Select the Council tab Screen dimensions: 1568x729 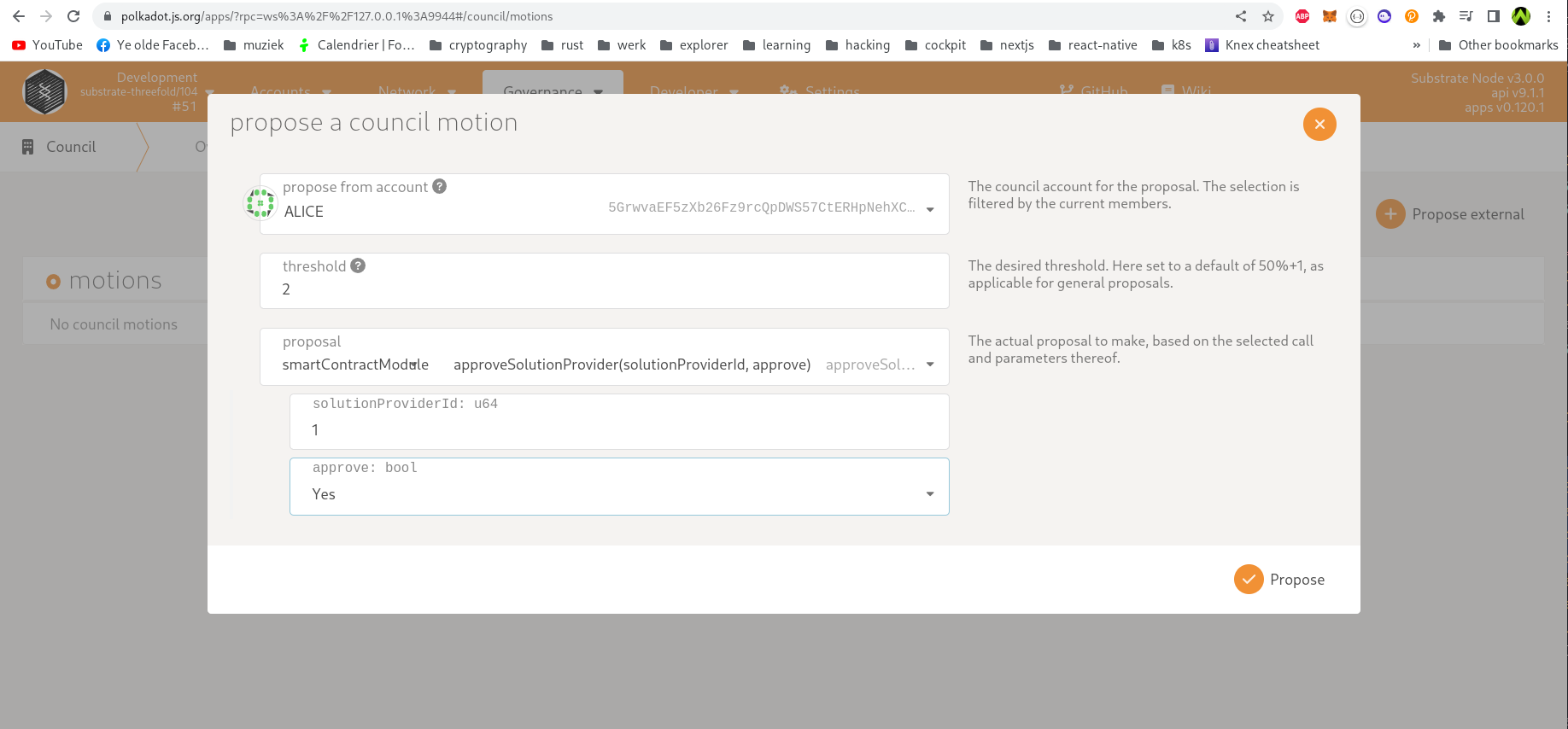pyautogui.click(x=71, y=147)
